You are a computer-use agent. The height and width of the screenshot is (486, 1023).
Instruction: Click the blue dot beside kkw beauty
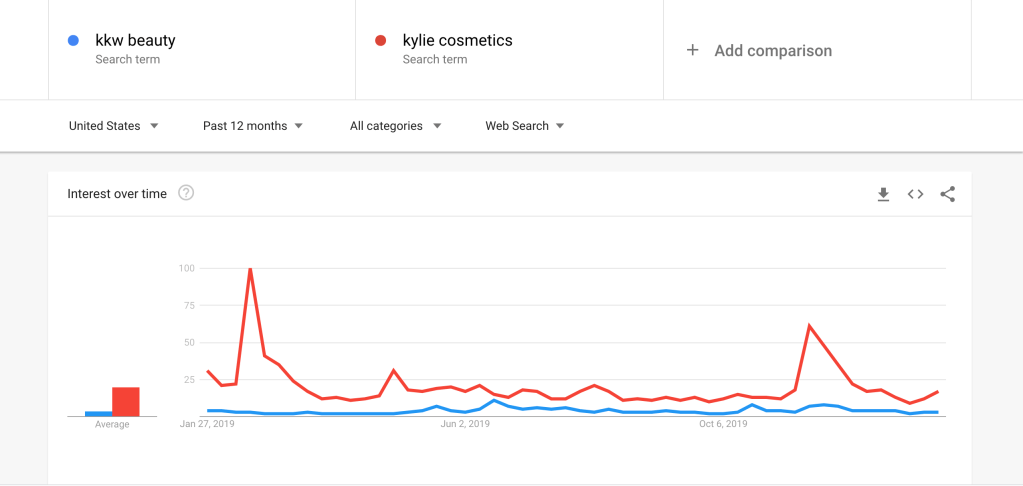click(x=73, y=41)
